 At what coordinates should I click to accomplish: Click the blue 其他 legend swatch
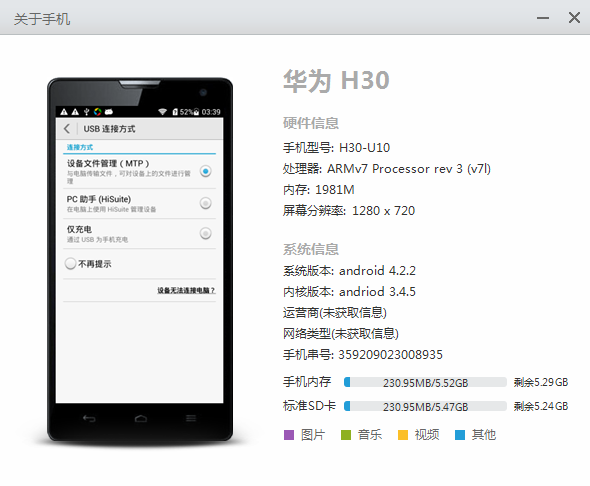click(460, 435)
